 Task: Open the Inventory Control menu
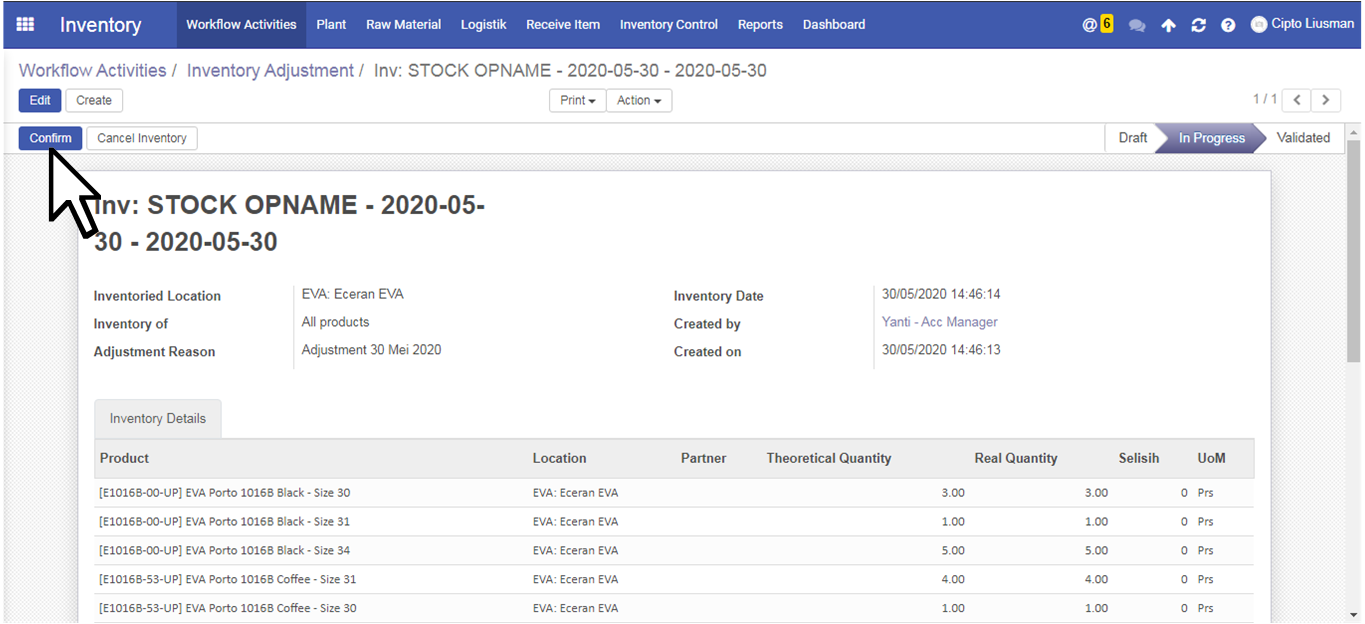tap(668, 24)
